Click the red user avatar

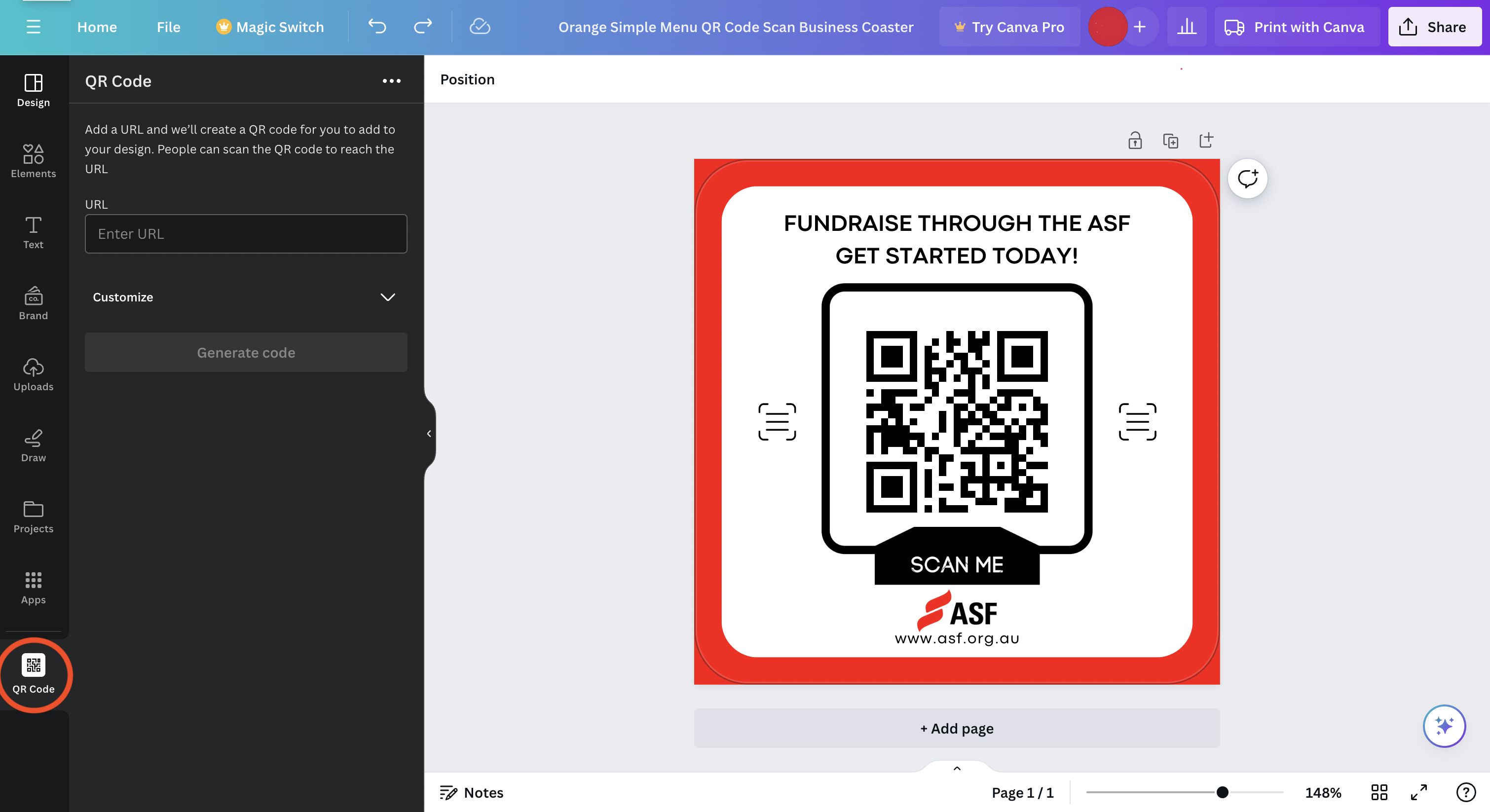[x=1107, y=27]
